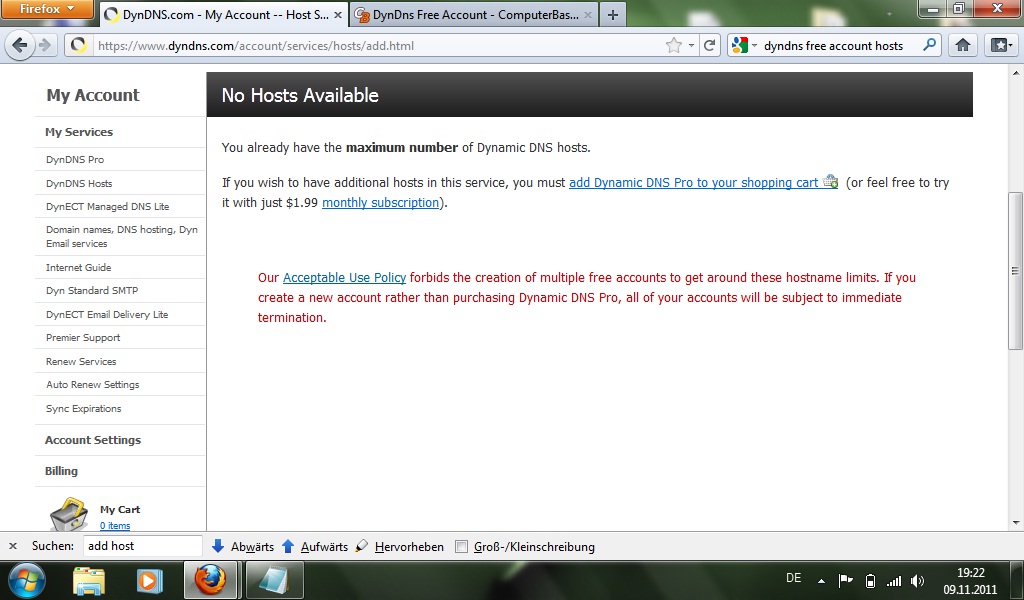Click the scrollbar up arrow

point(1015,71)
